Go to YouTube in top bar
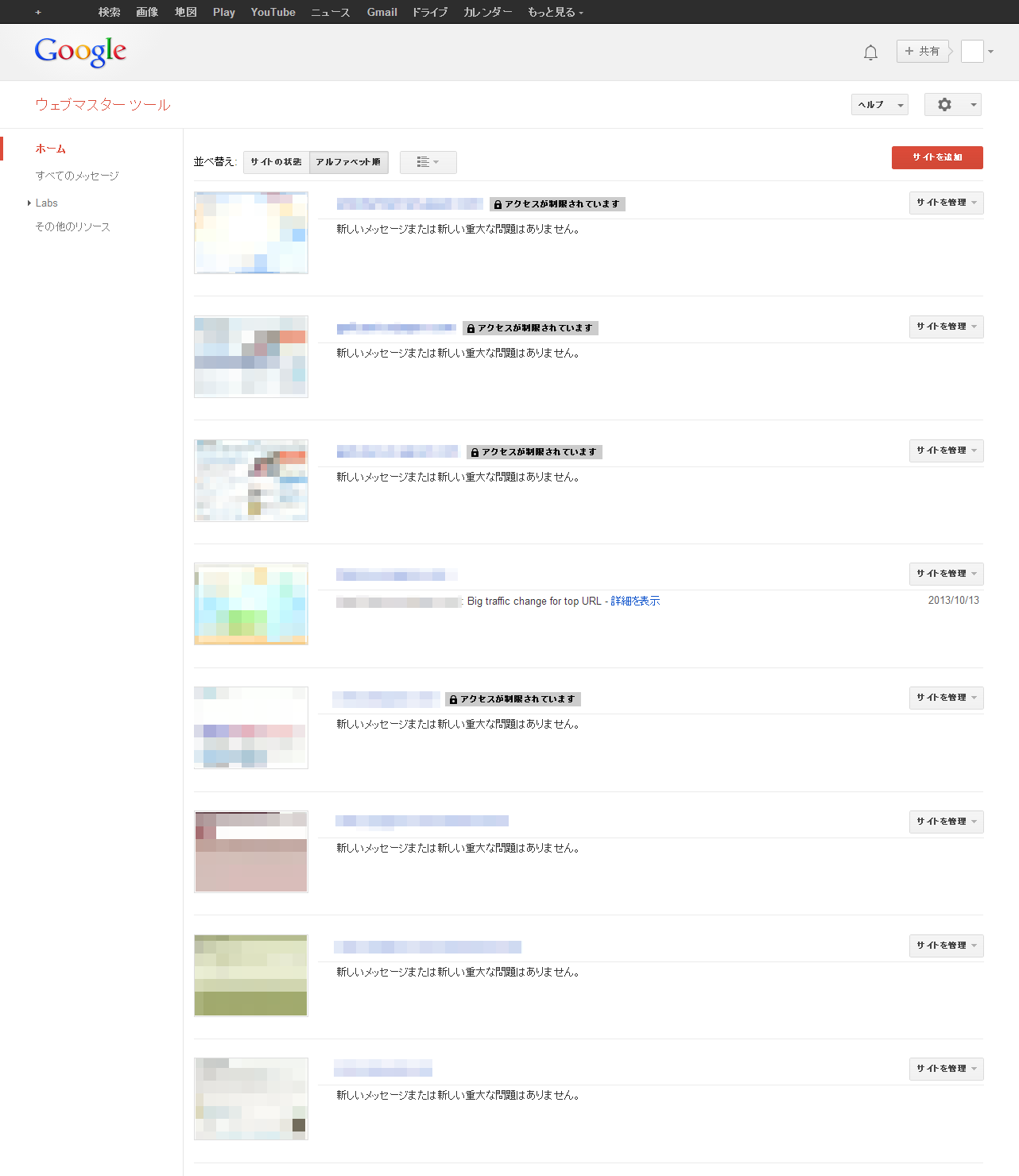The image size is (1019, 1176). pyautogui.click(x=273, y=13)
